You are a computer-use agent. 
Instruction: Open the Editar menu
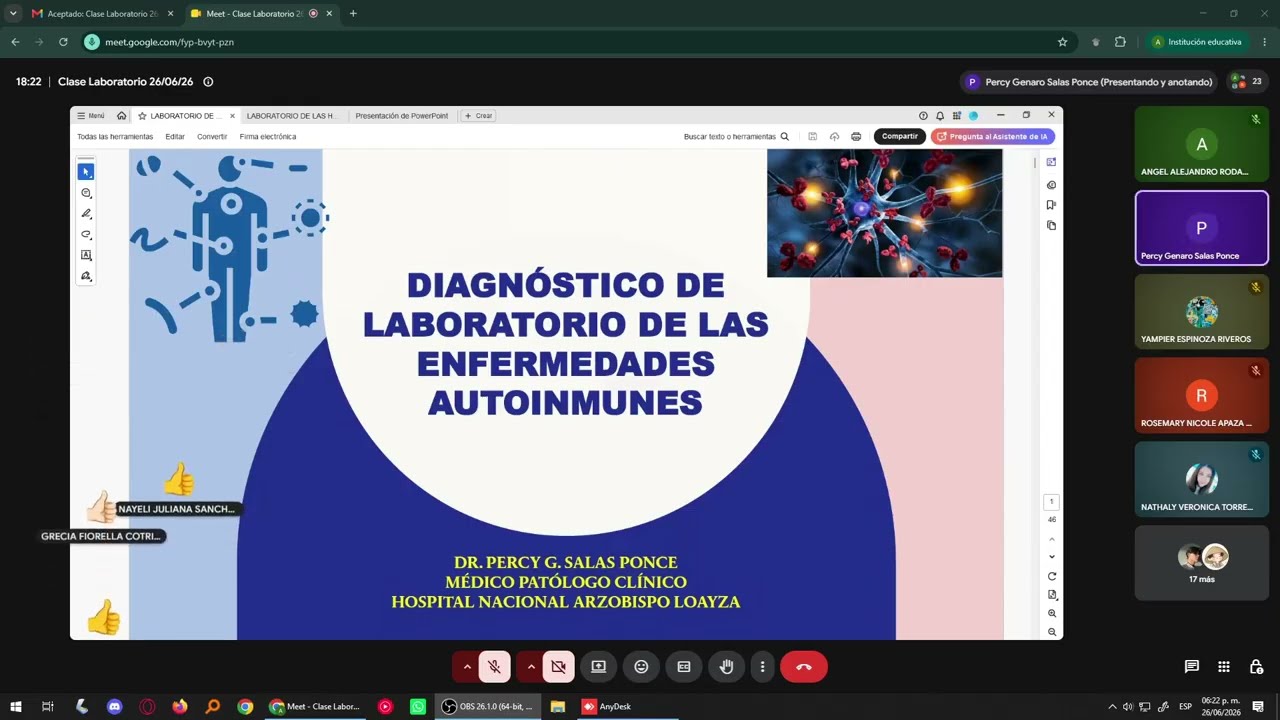(175, 137)
